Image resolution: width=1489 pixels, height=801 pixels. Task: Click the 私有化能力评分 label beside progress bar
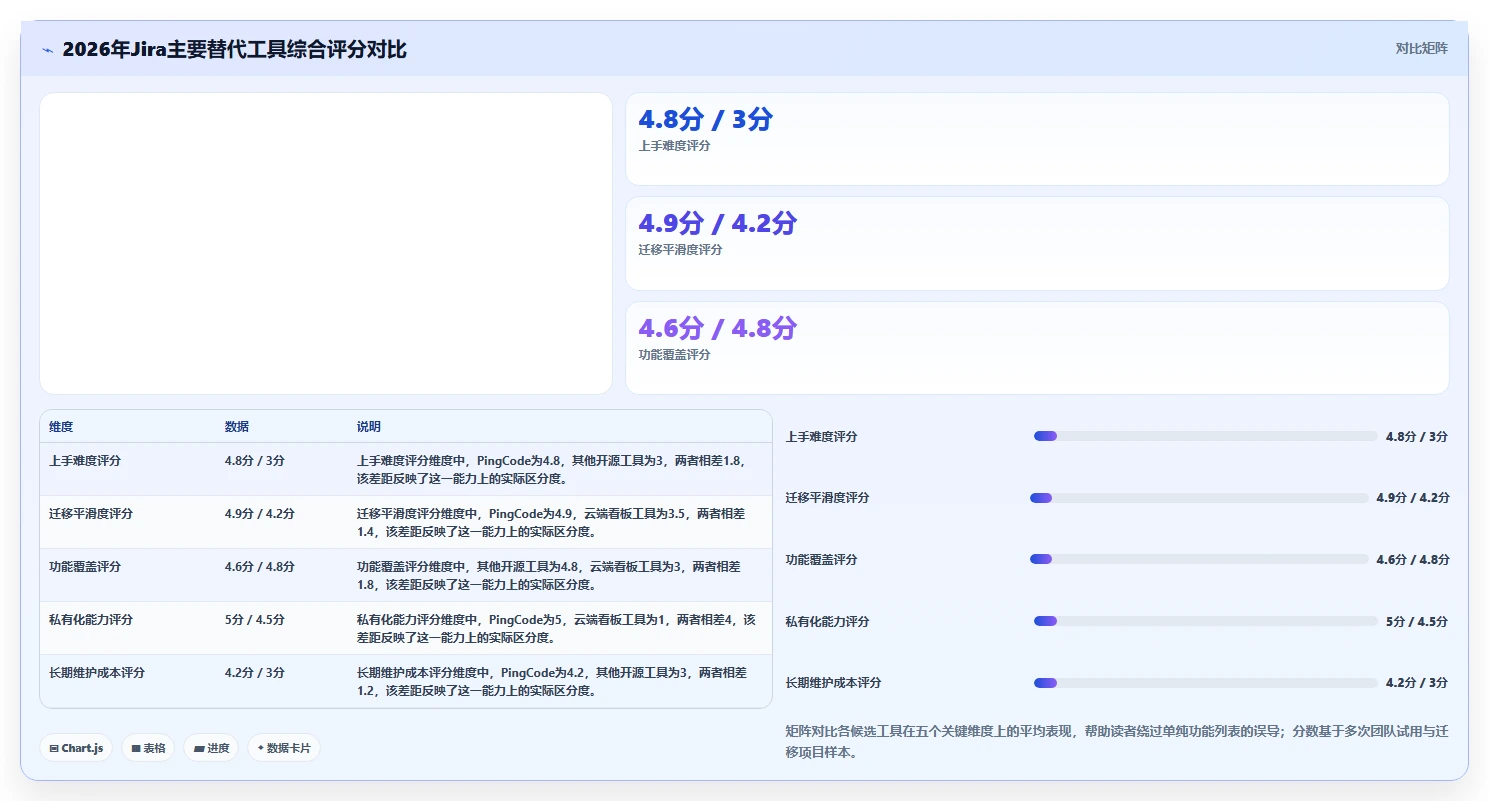click(x=828, y=622)
